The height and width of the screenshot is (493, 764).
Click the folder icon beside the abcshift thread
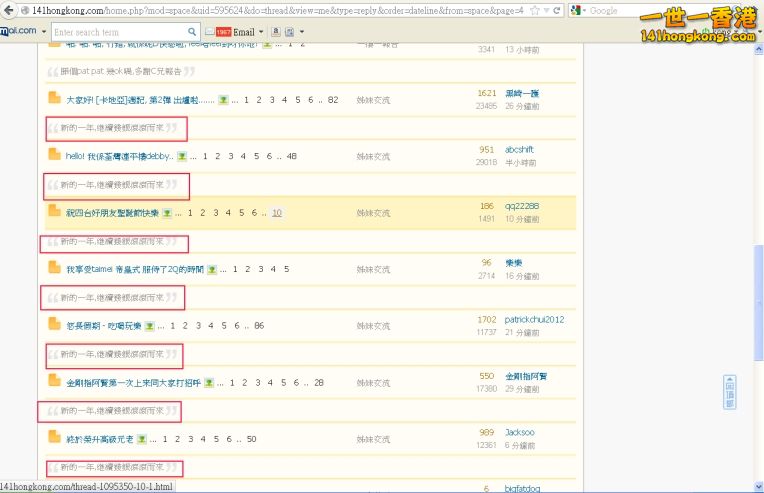tap(54, 155)
